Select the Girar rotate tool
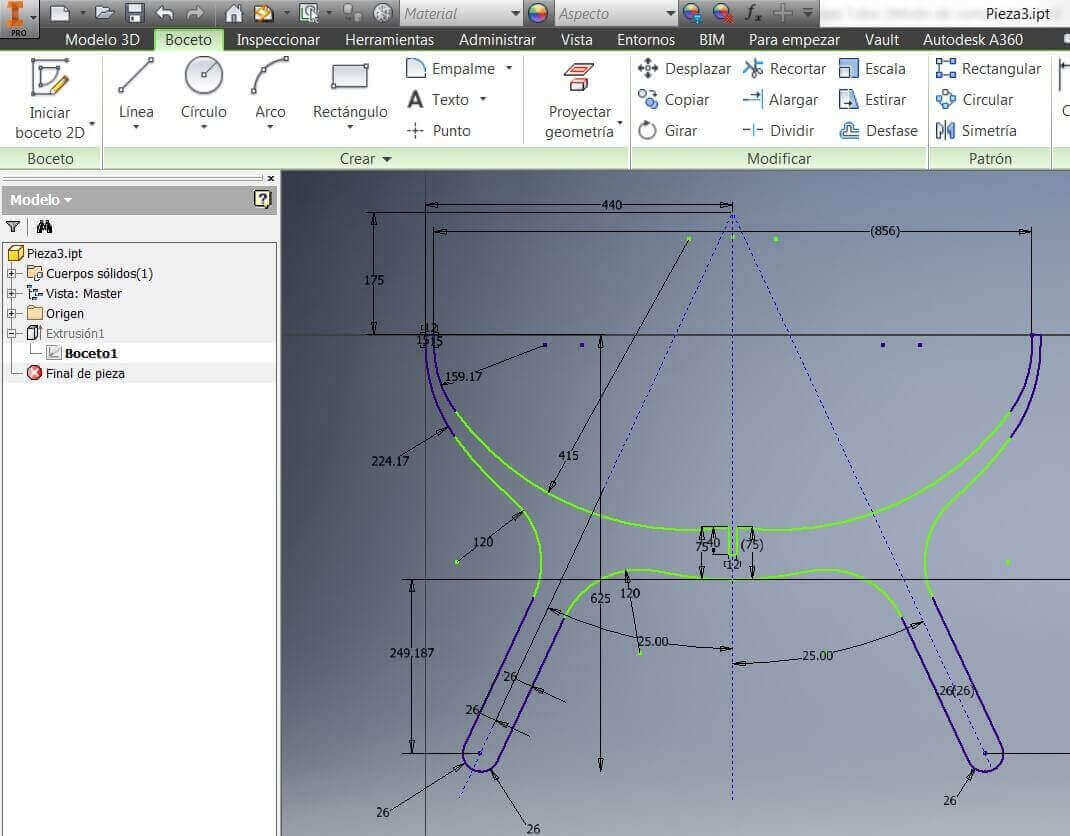This screenshot has width=1070, height=836. pyautogui.click(x=667, y=130)
